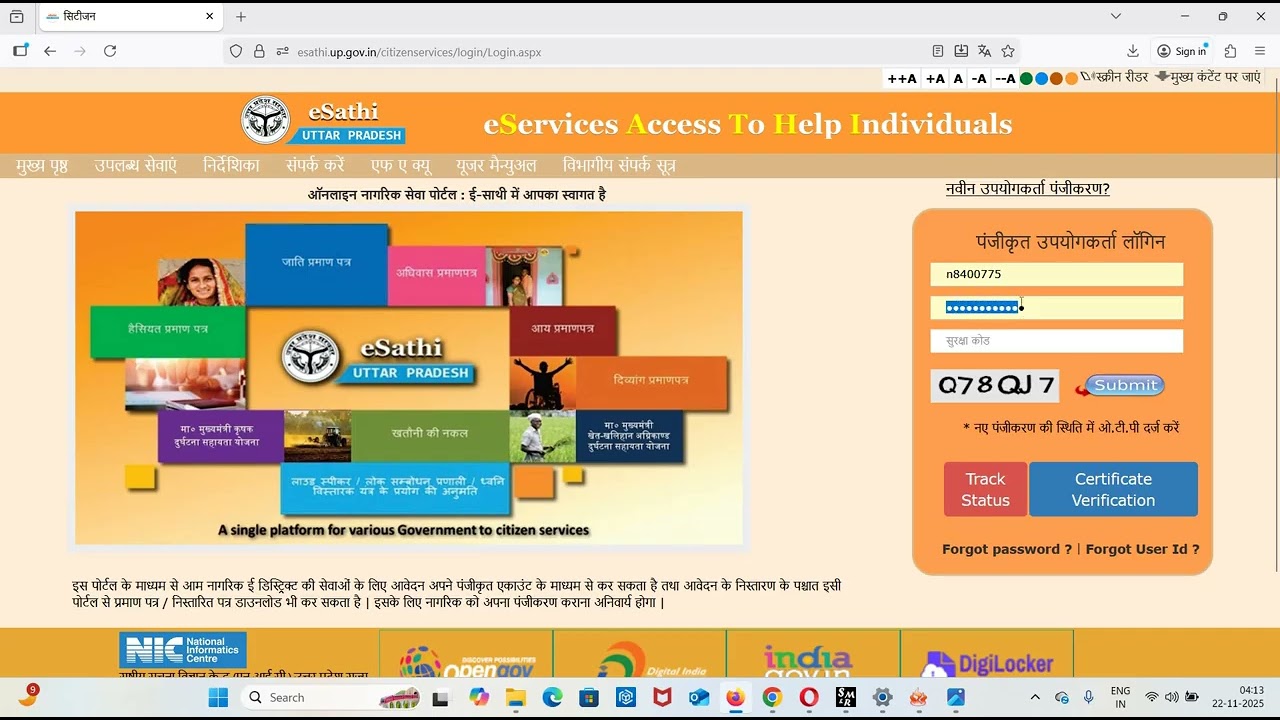1280x720 pixels.
Task: Open Firefox View at the tab bar's left
Action: pyautogui.click(x=16, y=16)
